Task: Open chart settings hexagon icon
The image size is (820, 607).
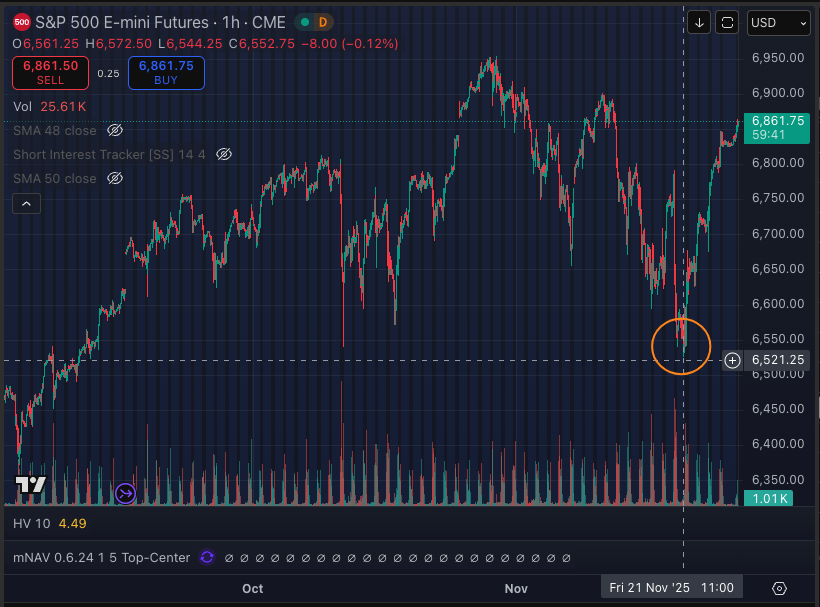Action: coord(779,588)
